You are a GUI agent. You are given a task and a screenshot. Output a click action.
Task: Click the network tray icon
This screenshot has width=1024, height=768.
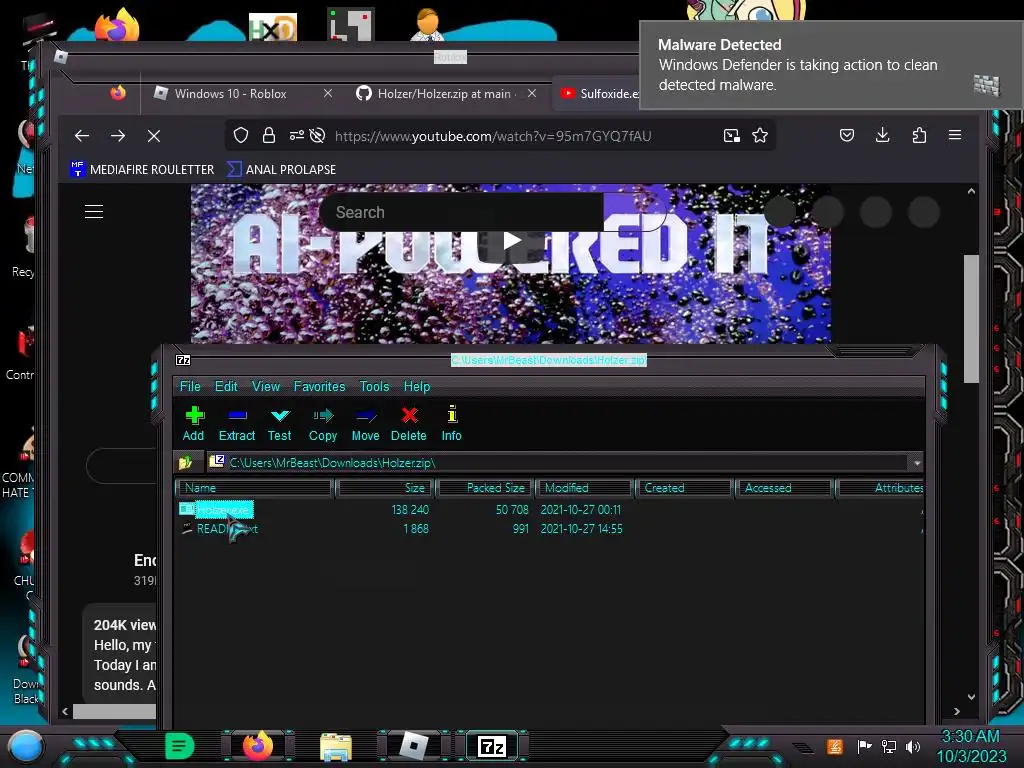[x=889, y=746]
